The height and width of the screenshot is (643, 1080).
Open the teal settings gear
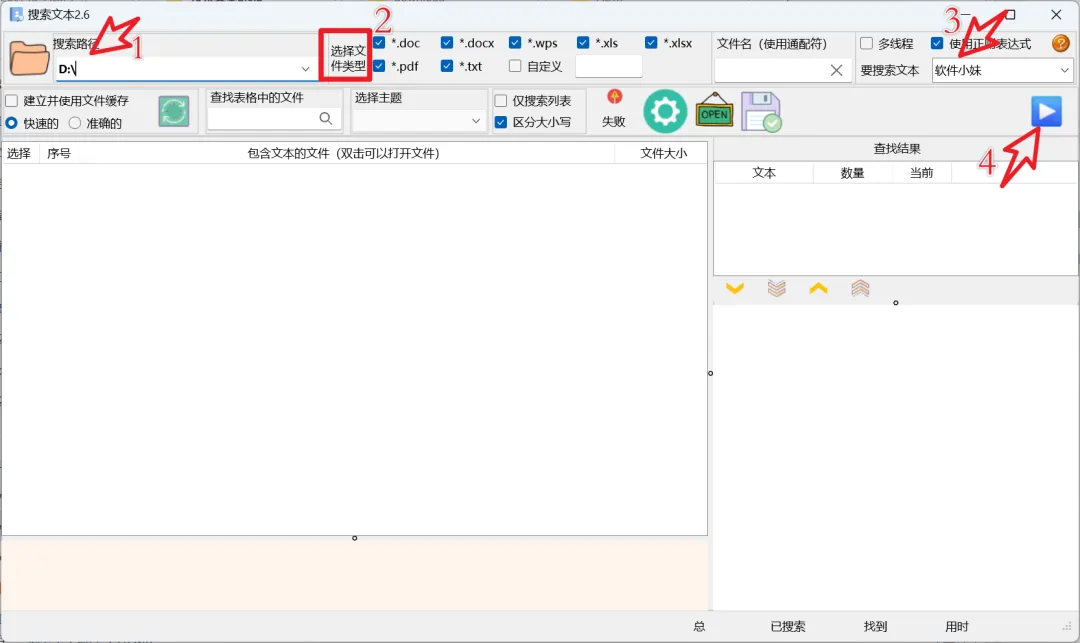(665, 111)
